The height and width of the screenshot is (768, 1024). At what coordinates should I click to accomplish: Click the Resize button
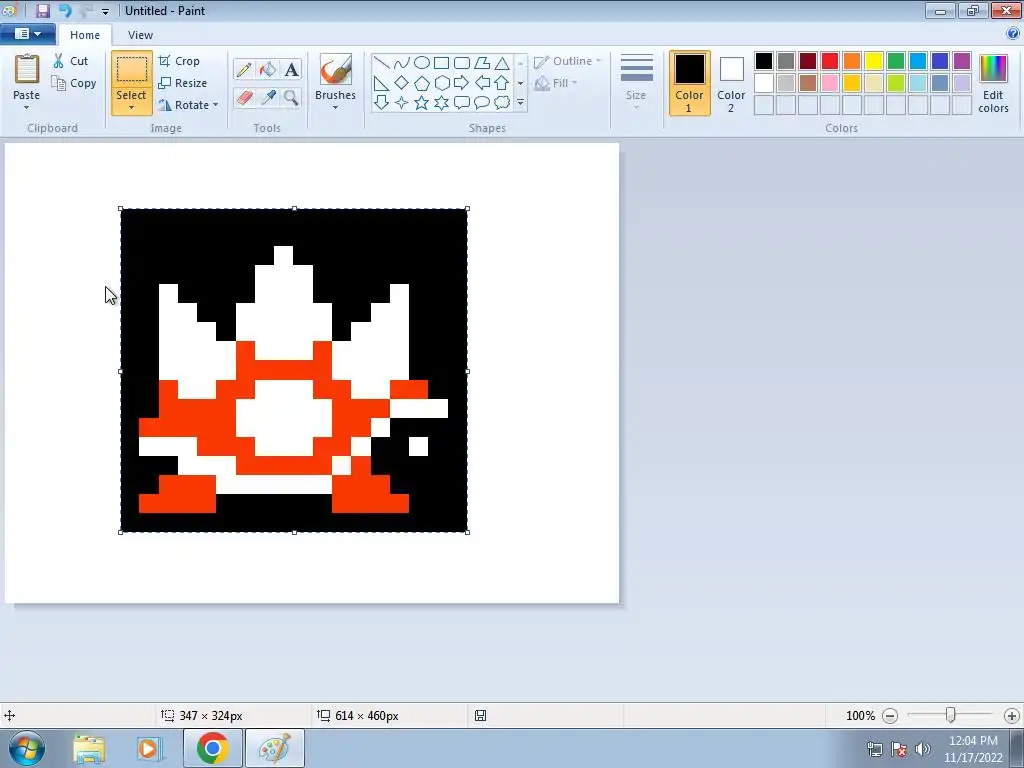(183, 83)
